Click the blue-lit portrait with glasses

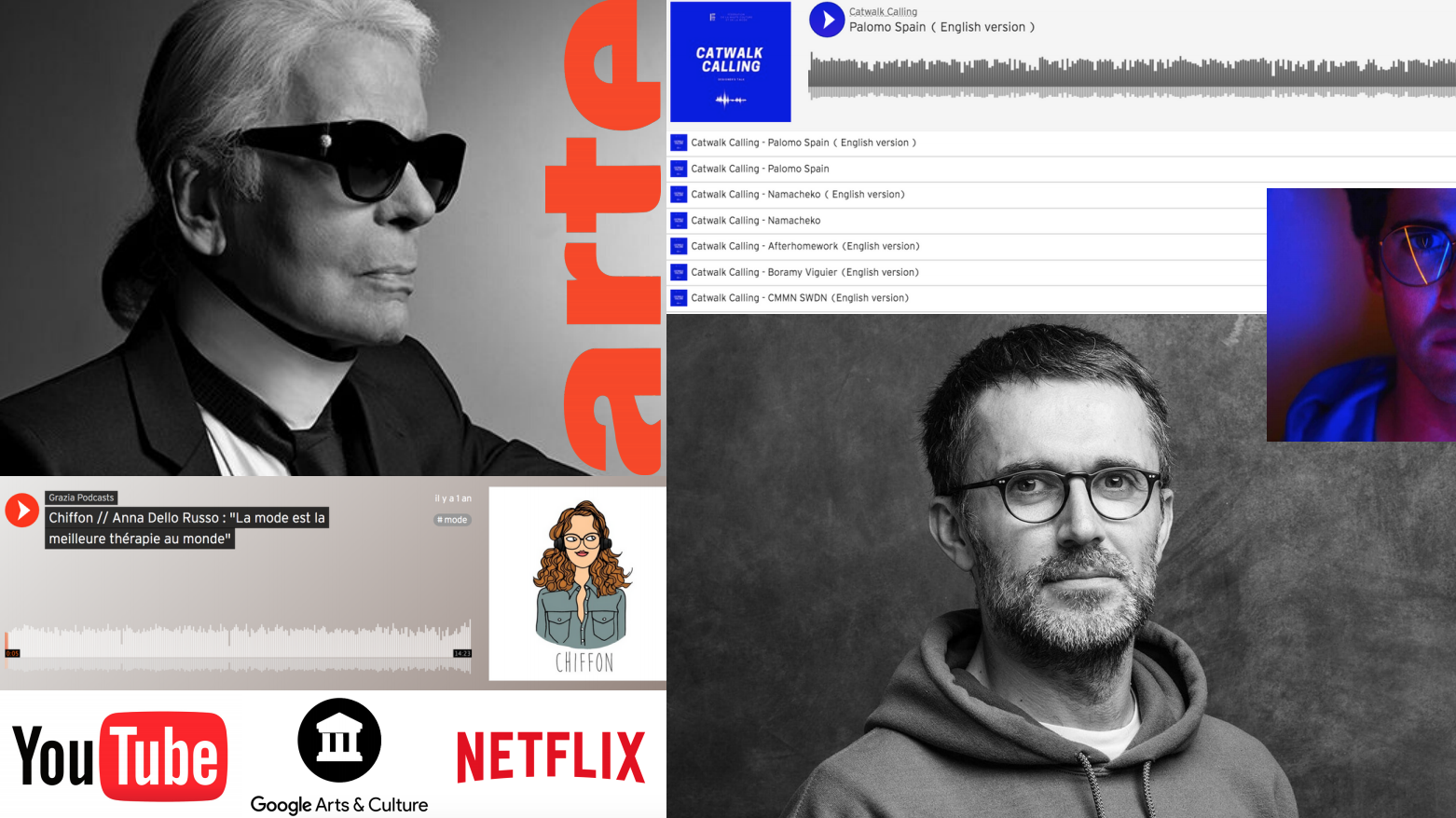1361,315
